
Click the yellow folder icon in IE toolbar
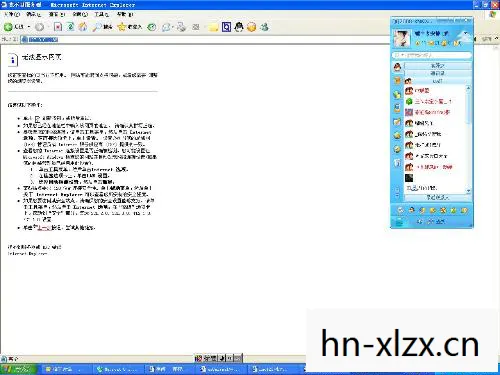[x=213, y=27]
